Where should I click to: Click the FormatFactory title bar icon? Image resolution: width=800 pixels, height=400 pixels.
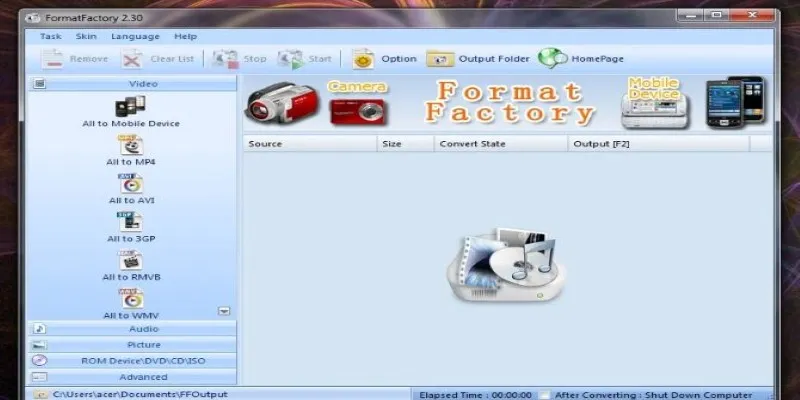32,18
